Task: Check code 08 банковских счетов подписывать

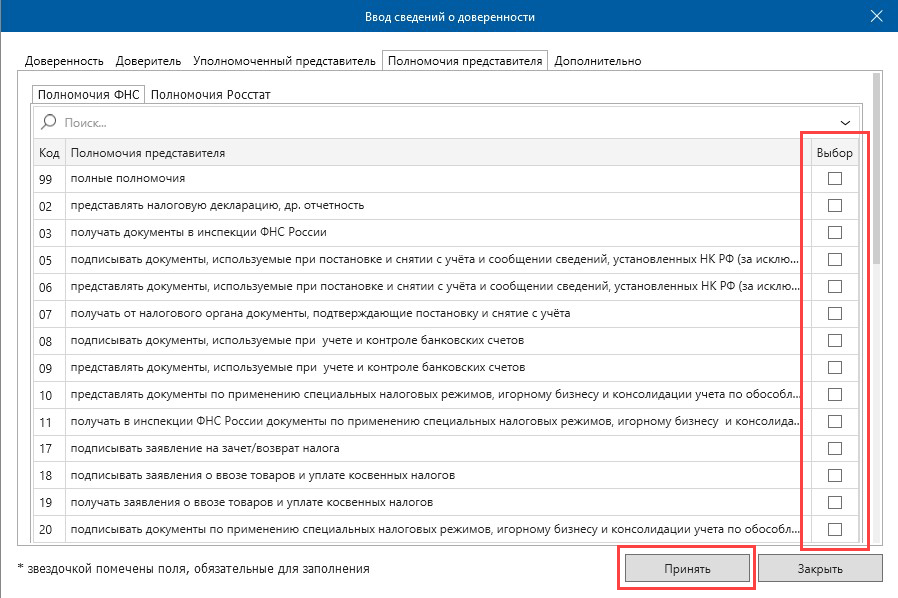Action: 834,340
